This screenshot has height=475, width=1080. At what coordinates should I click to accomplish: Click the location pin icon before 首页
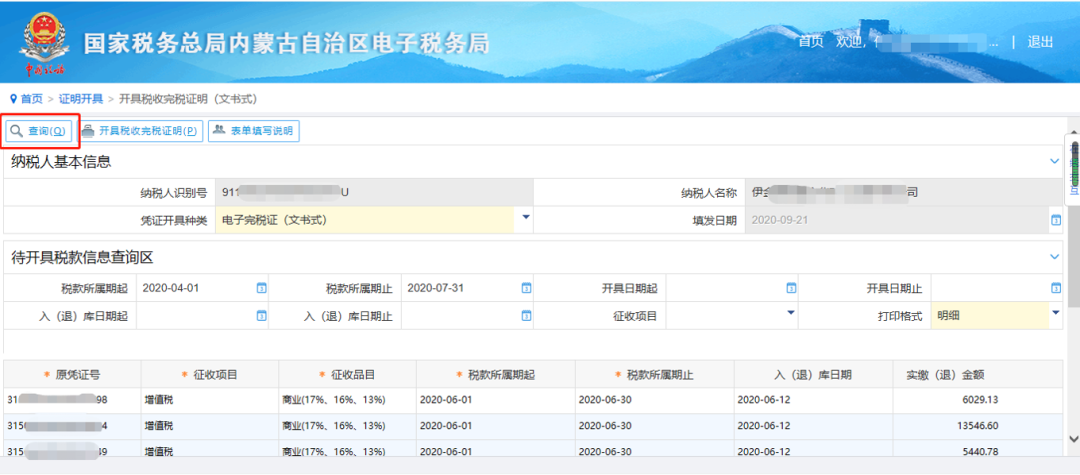click(13, 99)
